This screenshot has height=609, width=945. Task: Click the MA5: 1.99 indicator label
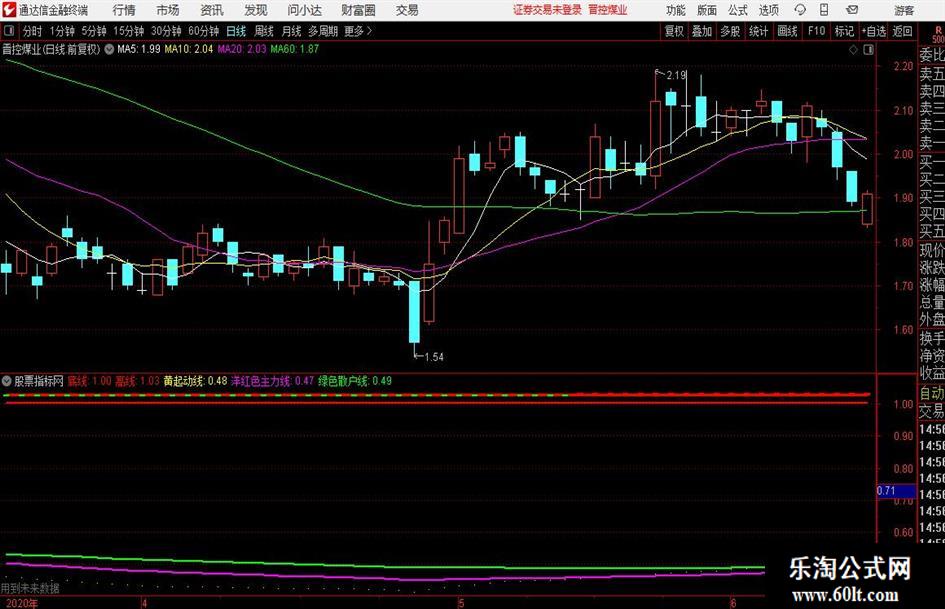[139, 49]
